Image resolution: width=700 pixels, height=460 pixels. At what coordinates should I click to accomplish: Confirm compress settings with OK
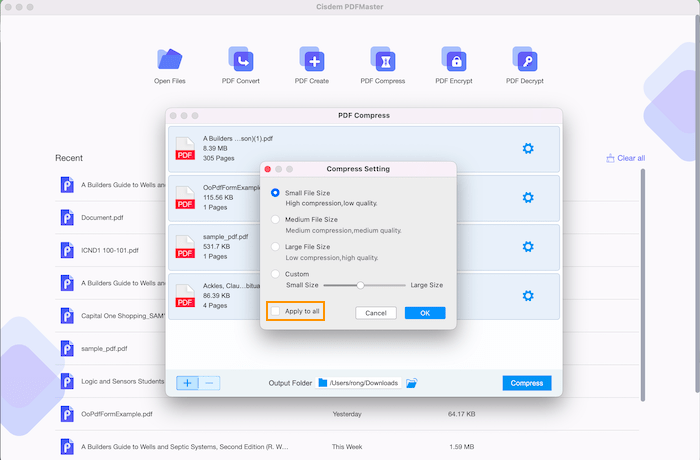(x=425, y=313)
